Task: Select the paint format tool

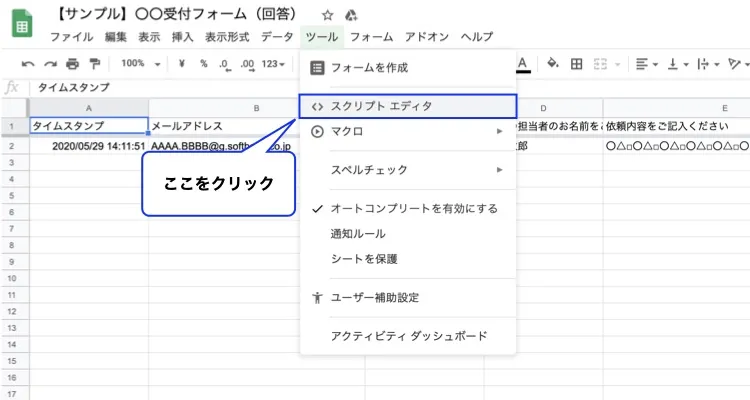Action: (95, 64)
